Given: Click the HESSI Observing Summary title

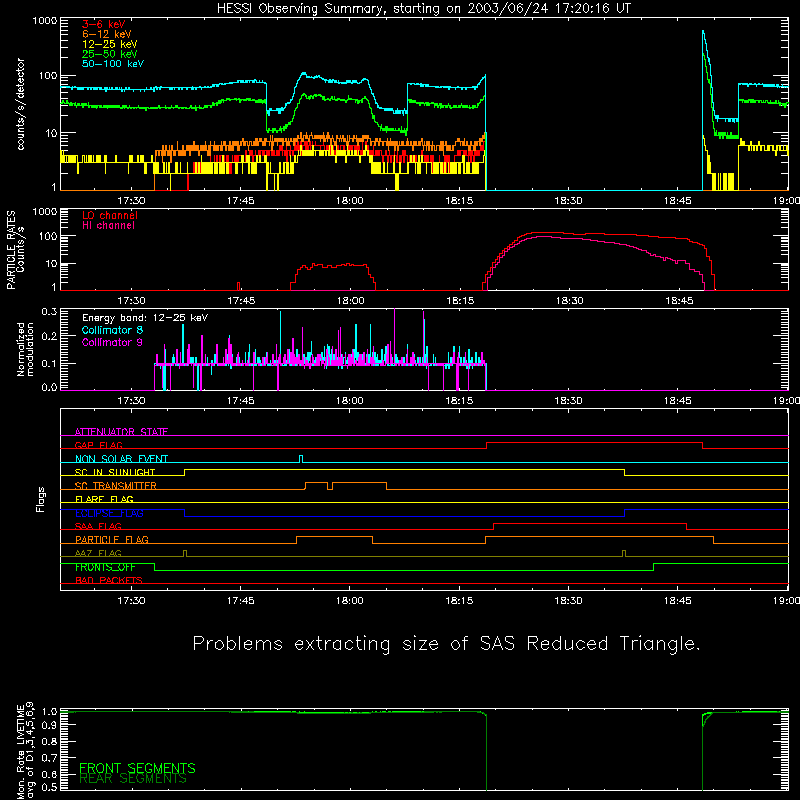Looking at the screenshot, I should coord(423,8).
